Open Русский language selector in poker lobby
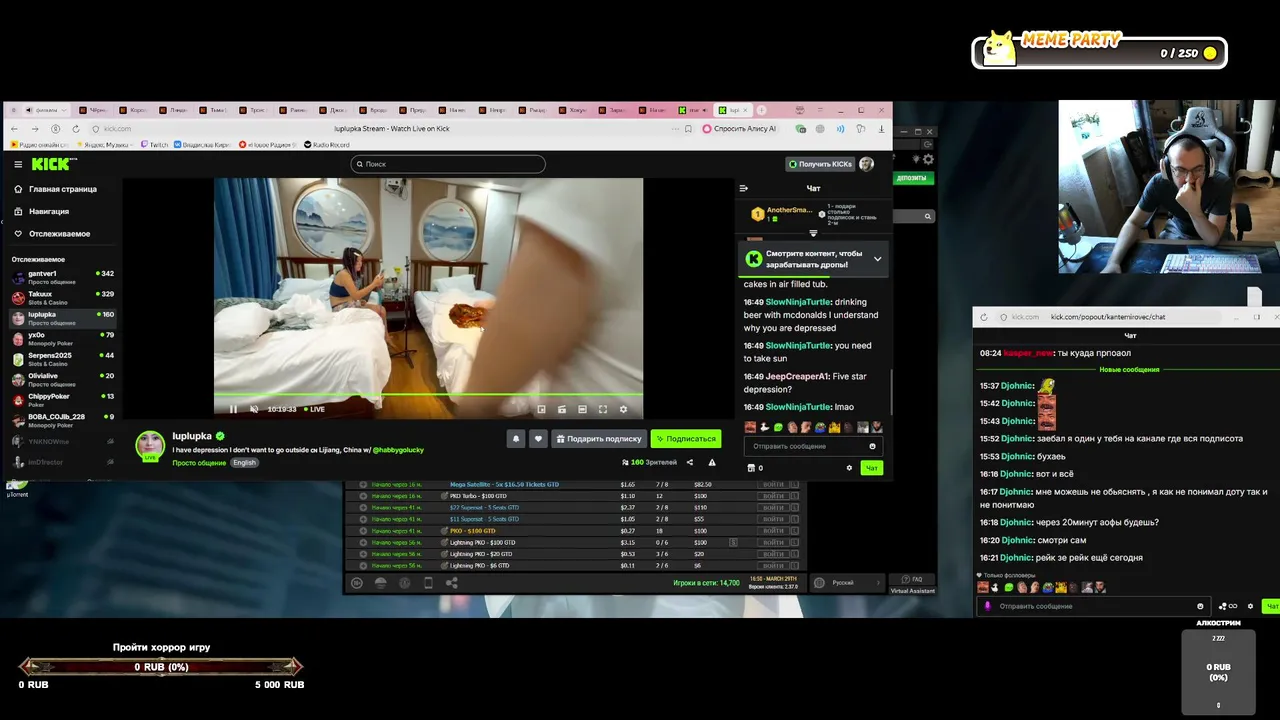 [x=846, y=582]
